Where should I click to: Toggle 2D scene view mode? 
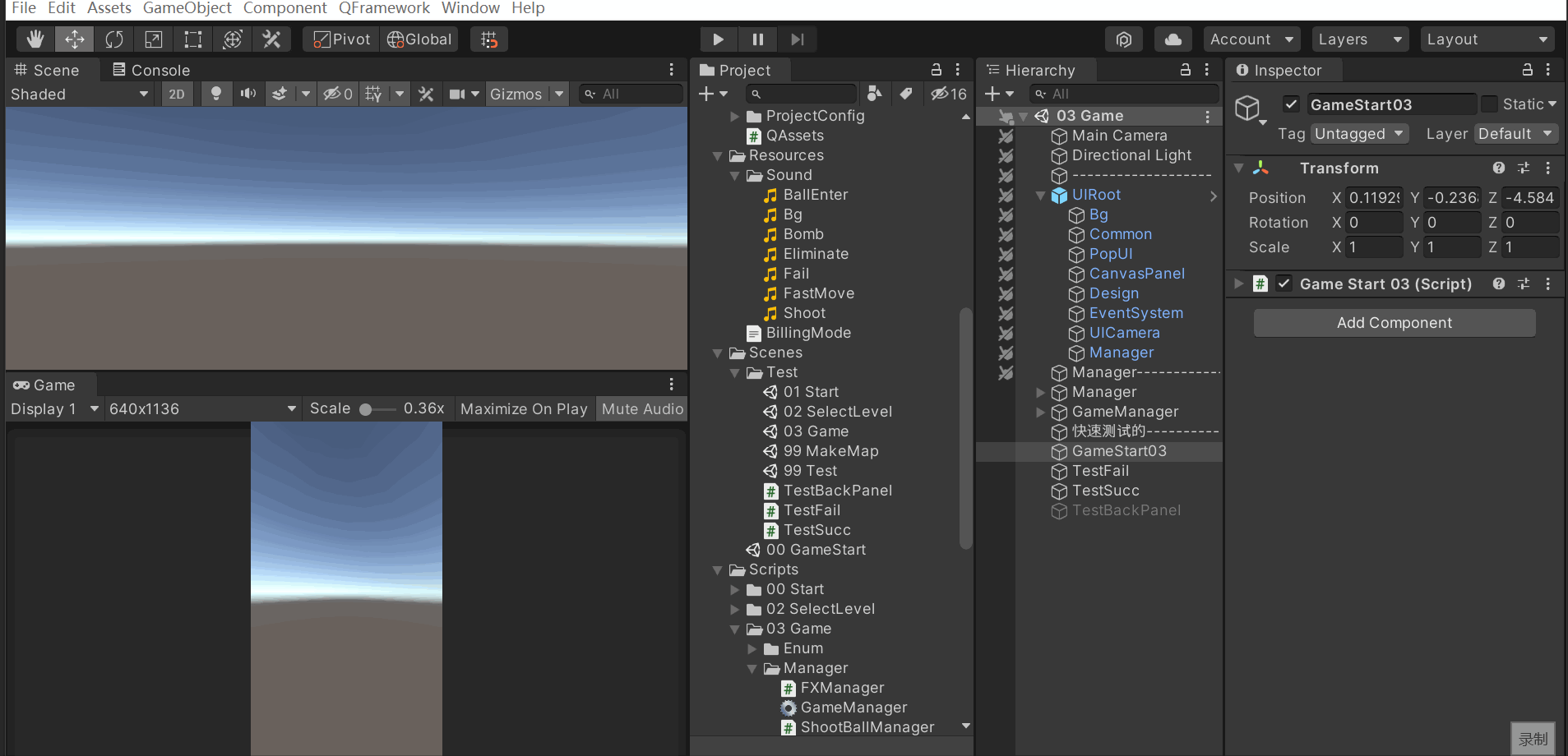177,94
